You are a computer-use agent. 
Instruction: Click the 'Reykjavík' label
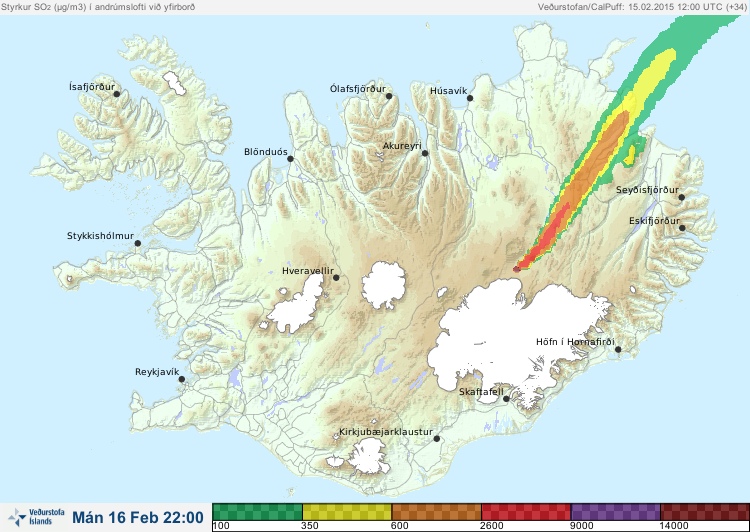pos(157,372)
